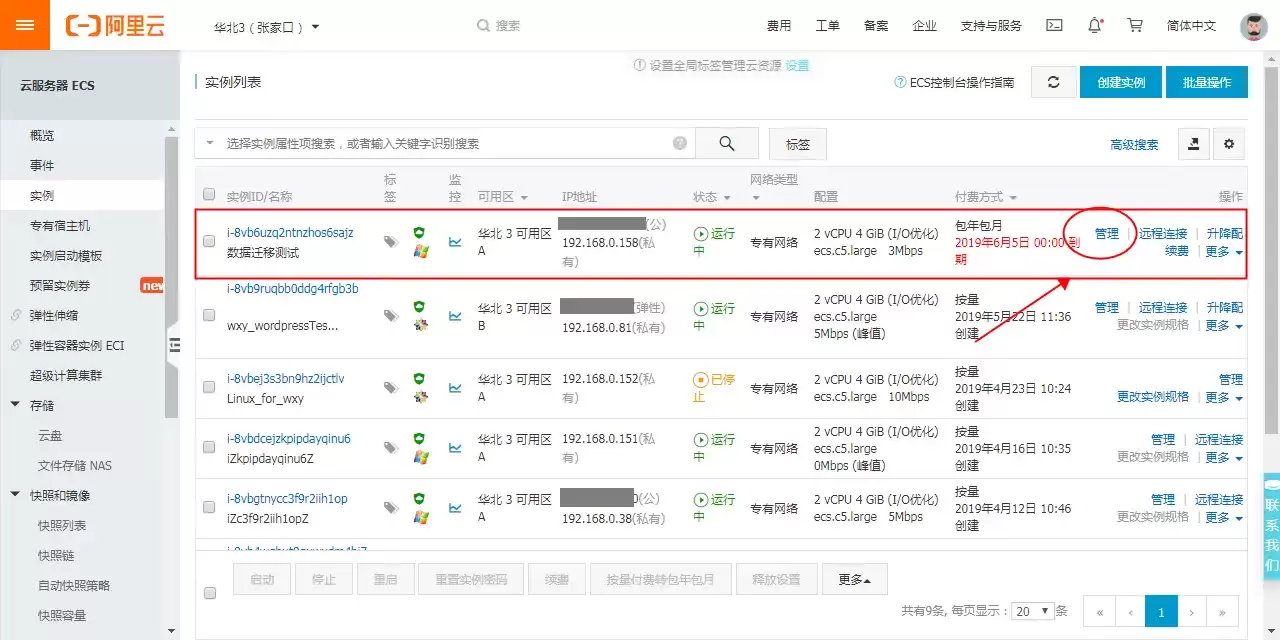This screenshot has width=1280, height=640.
Task: Click the Linux OS icon for wxy_wordpressTes
Action: pos(421,324)
